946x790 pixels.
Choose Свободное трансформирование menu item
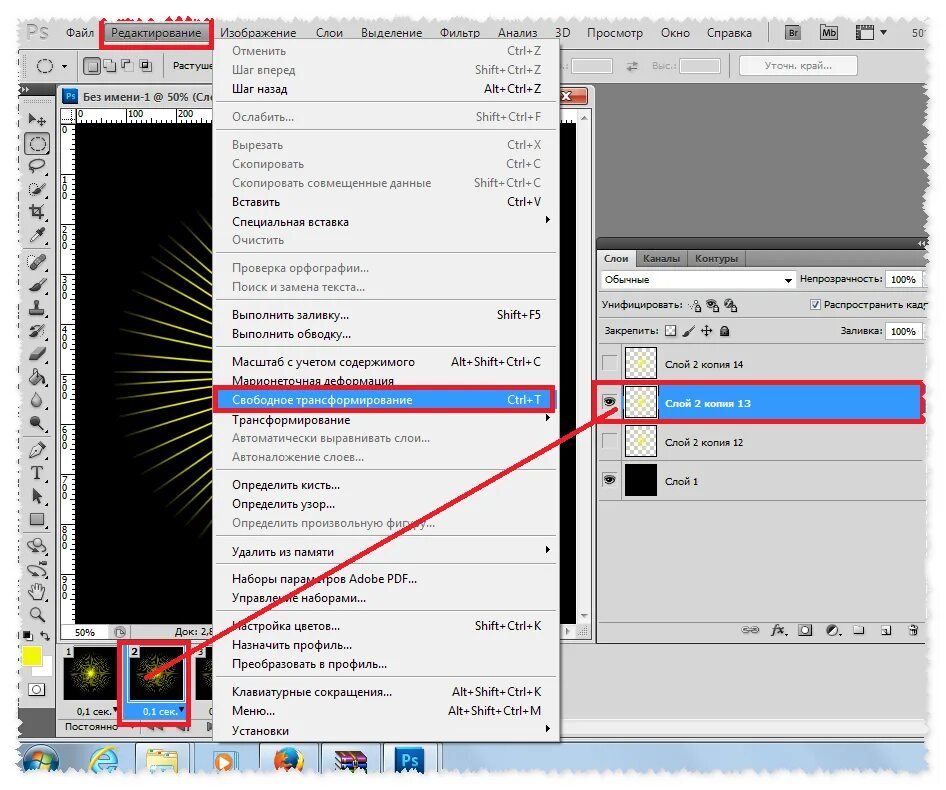[x=384, y=399]
